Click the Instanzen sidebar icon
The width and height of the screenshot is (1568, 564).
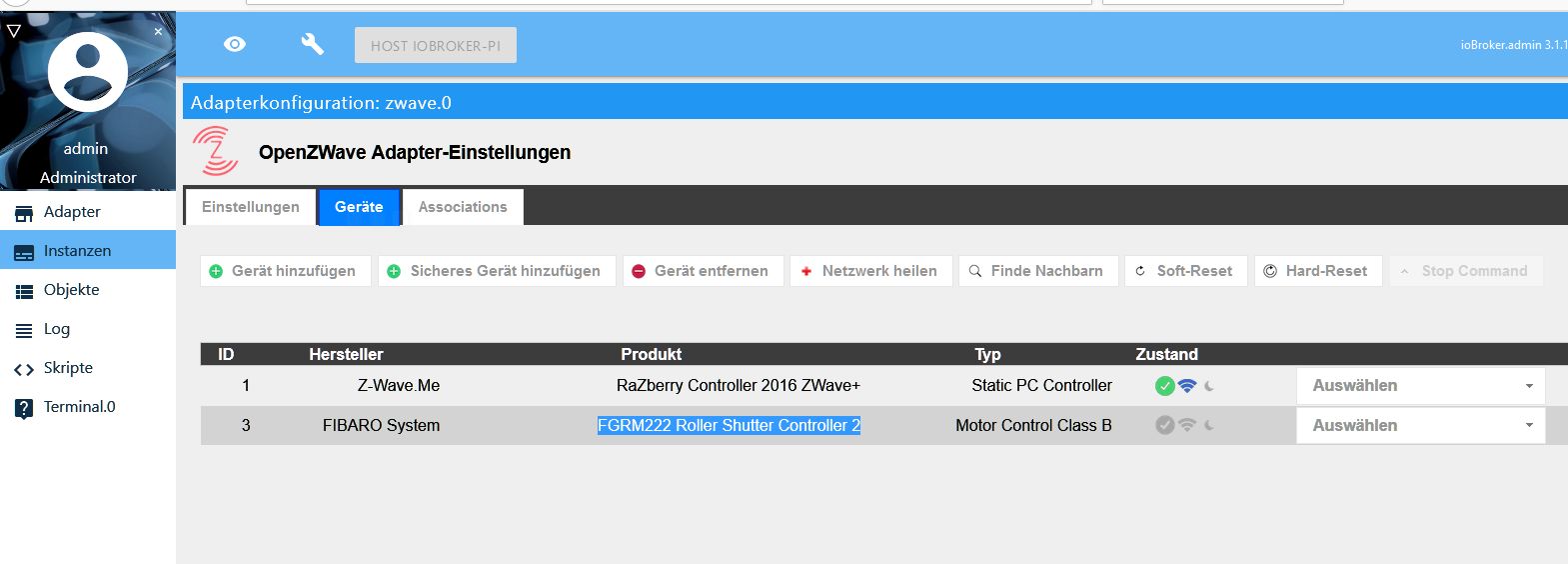pyautogui.click(x=24, y=253)
